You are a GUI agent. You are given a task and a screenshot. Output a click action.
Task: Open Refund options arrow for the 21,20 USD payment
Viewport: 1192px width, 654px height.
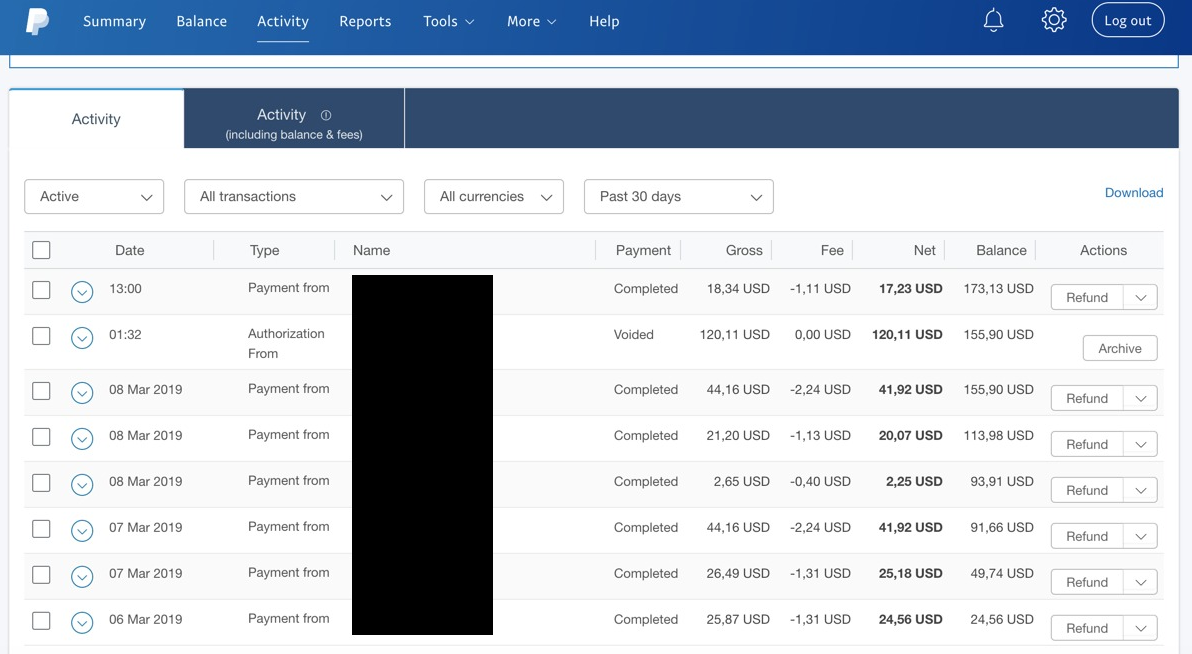point(1140,444)
